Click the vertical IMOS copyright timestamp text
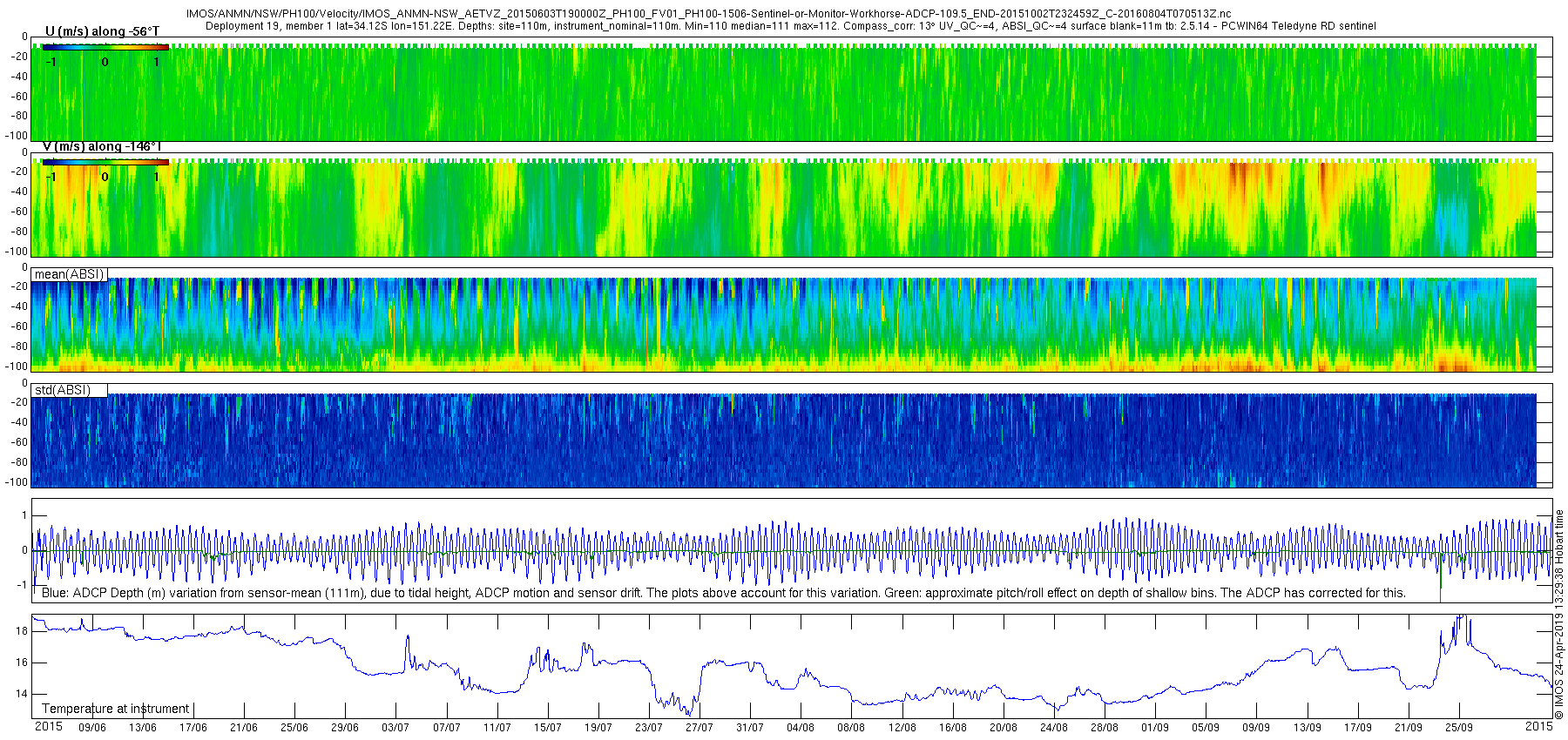Screen dimensions: 1568x740 click(x=1559, y=615)
